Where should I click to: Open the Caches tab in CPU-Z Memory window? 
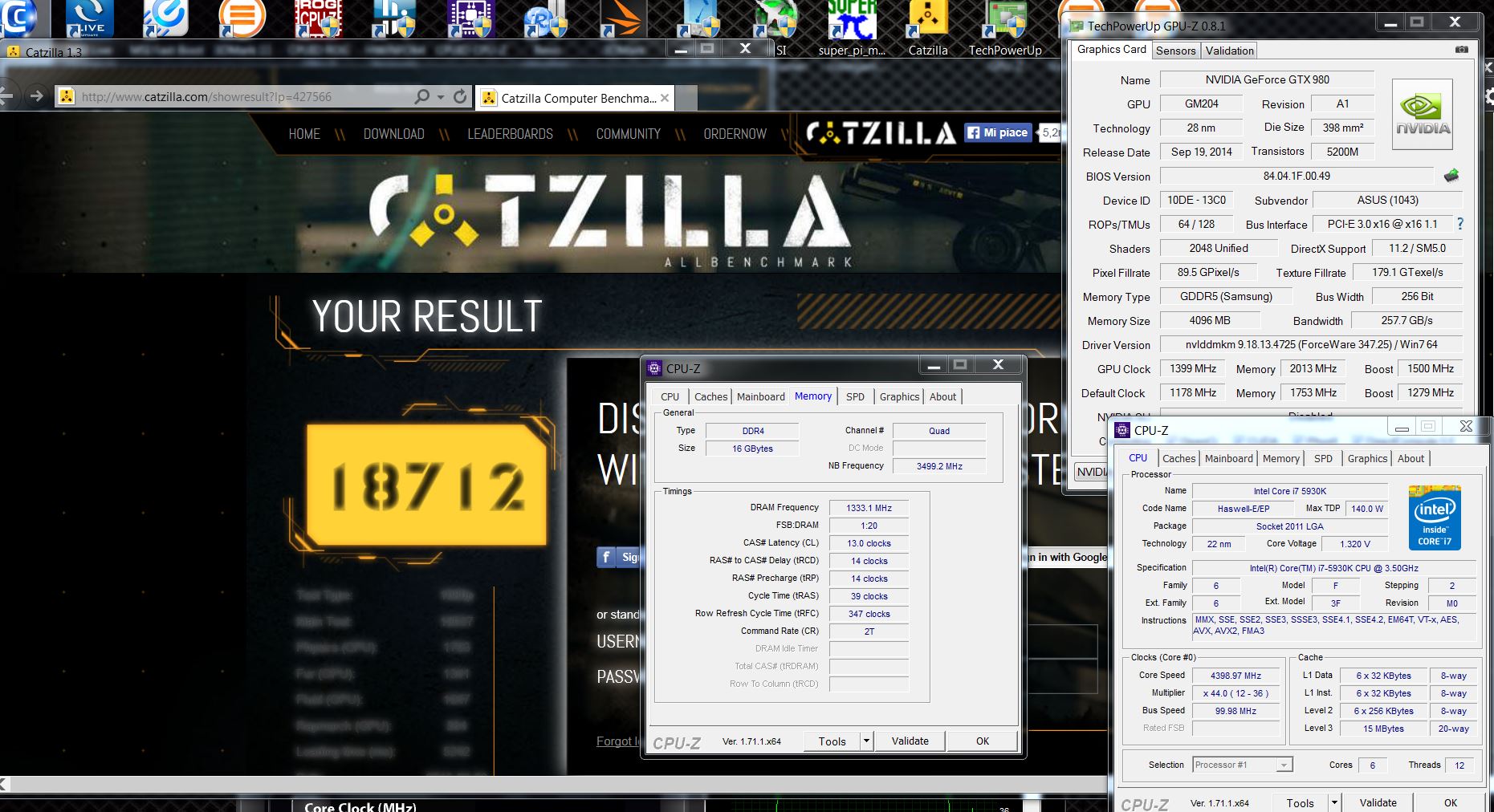click(x=710, y=396)
